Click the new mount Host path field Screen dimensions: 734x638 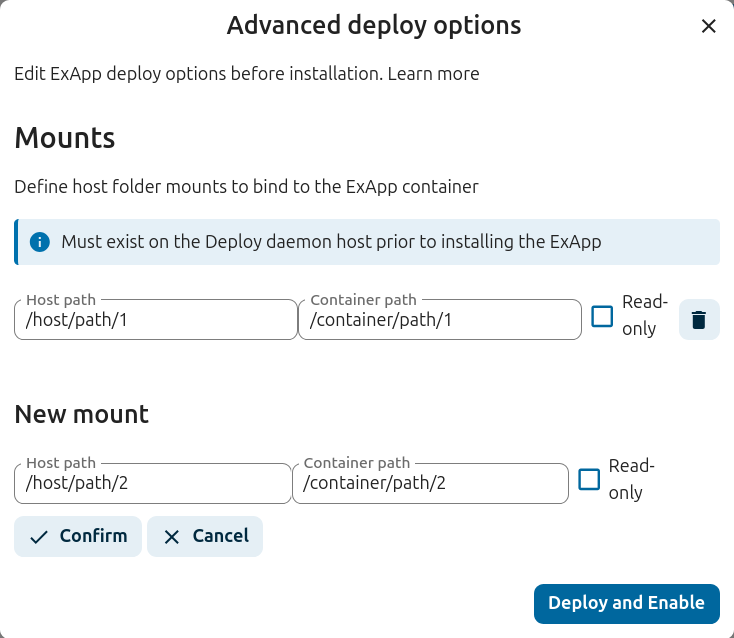(152, 485)
